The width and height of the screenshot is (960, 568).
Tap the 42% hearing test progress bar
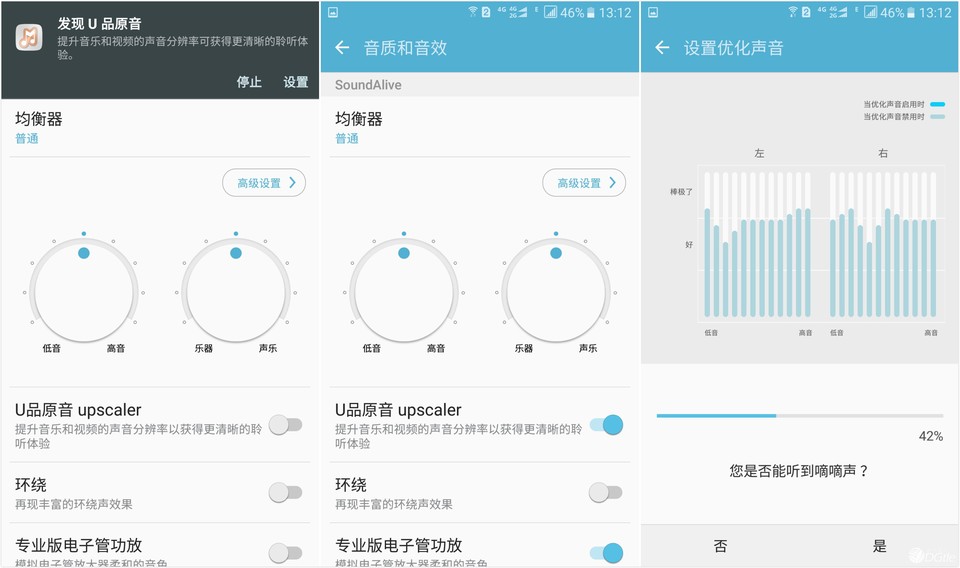[800, 416]
